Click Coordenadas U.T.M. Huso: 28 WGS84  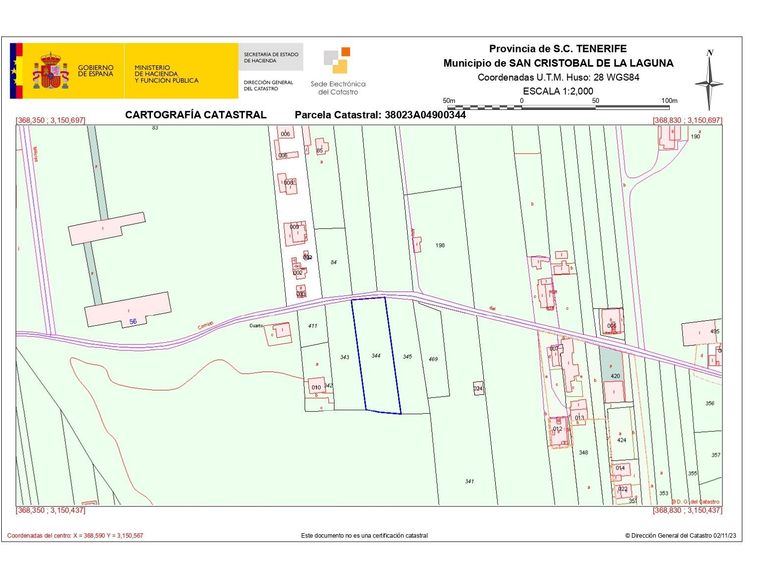[x=558, y=77]
